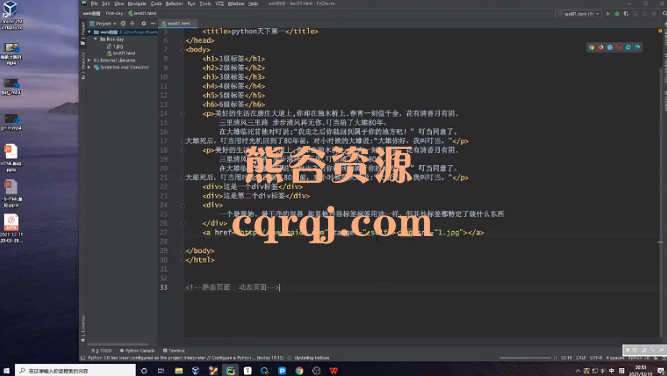The width and height of the screenshot is (667, 376).
Task: Start debugging with the green bug icon
Action: tap(617, 14)
